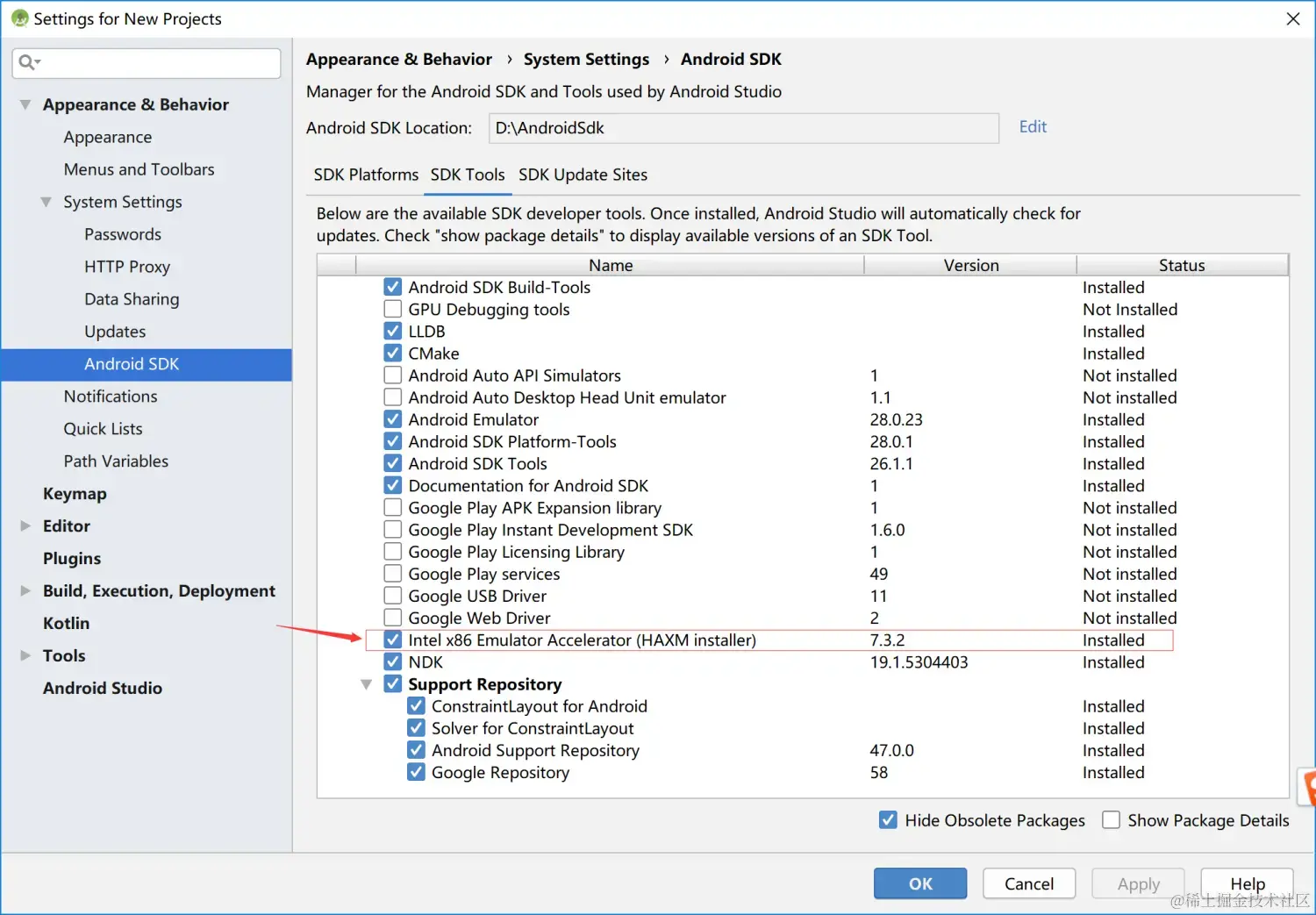Image resolution: width=1316 pixels, height=915 pixels.
Task: Collapse Appearance & Behavior tree arrow
Action: (x=25, y=104)
